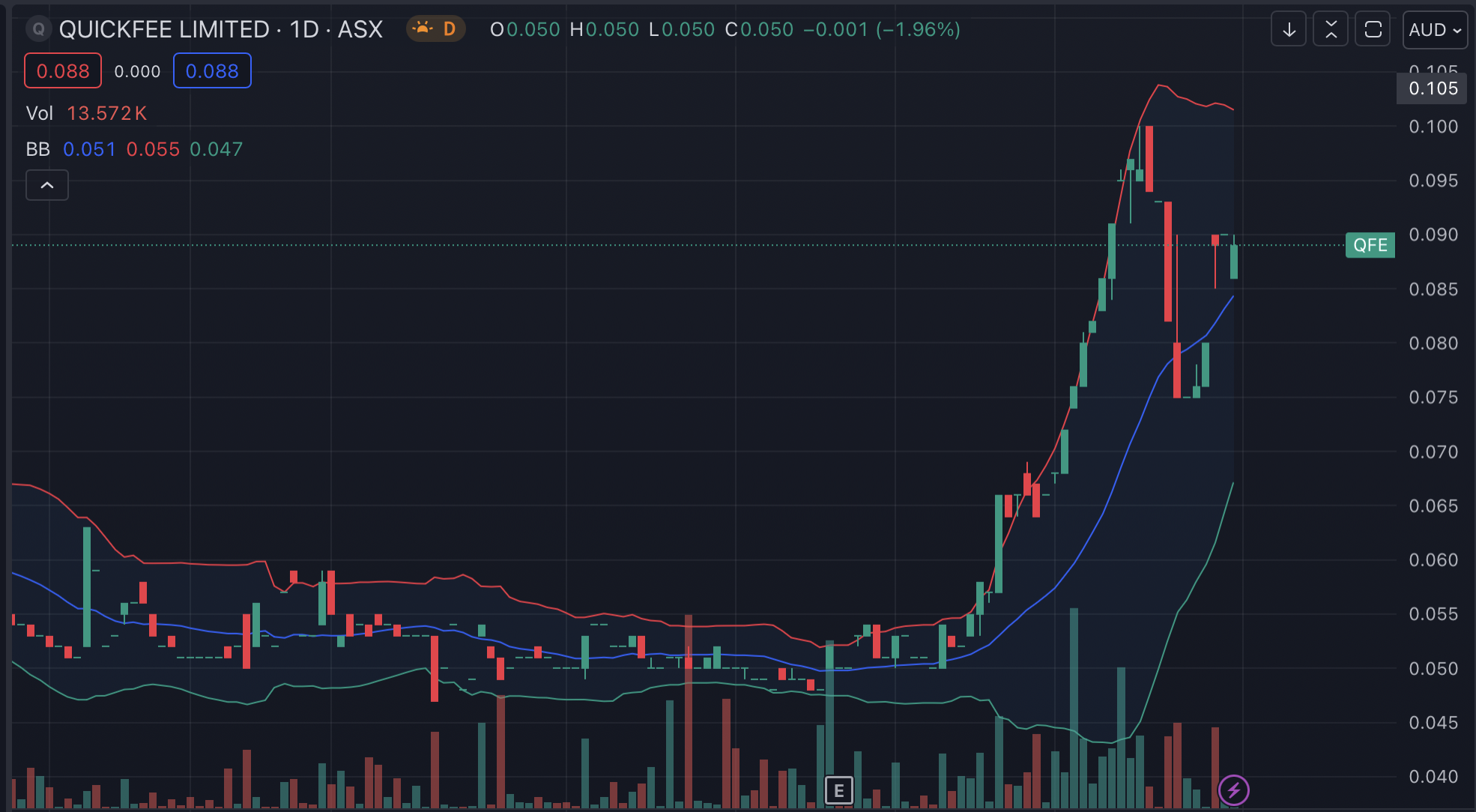Image resolution: width=1476 pixels, height=812 pixels.
Task: Select the BB indicator legend
Action: point(38,149)
